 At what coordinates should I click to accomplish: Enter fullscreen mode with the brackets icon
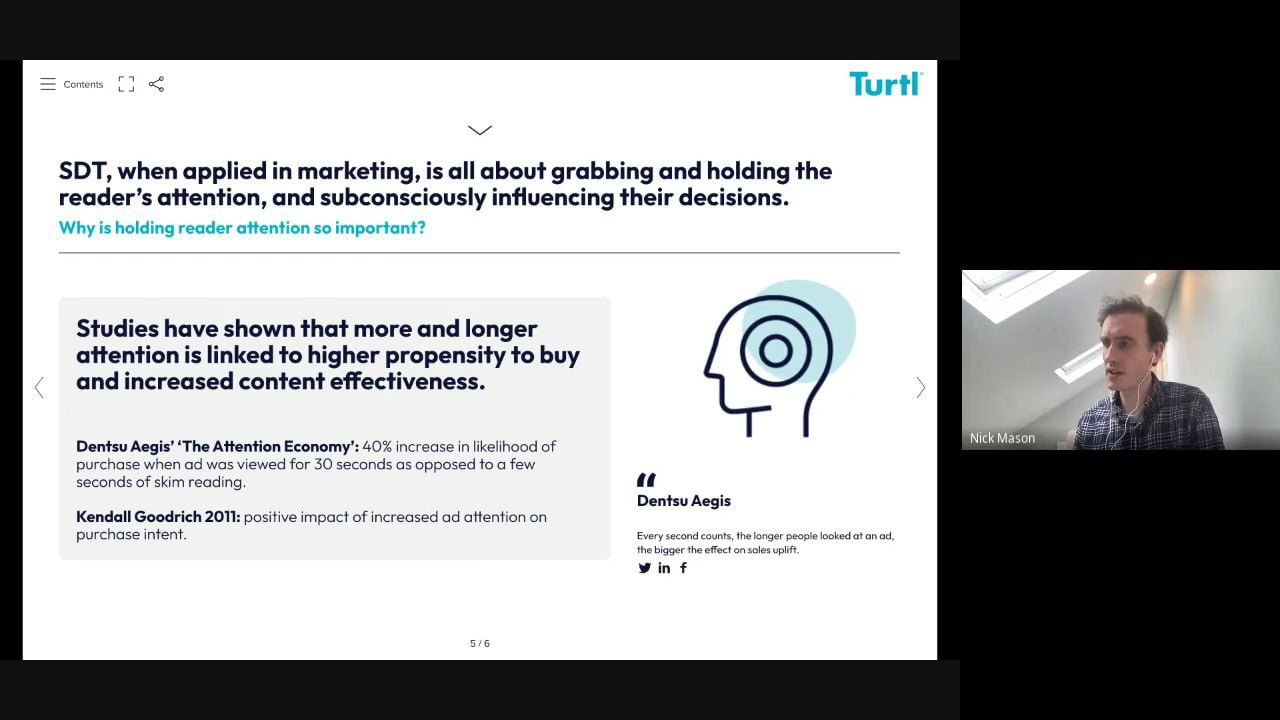coord(126,84)
